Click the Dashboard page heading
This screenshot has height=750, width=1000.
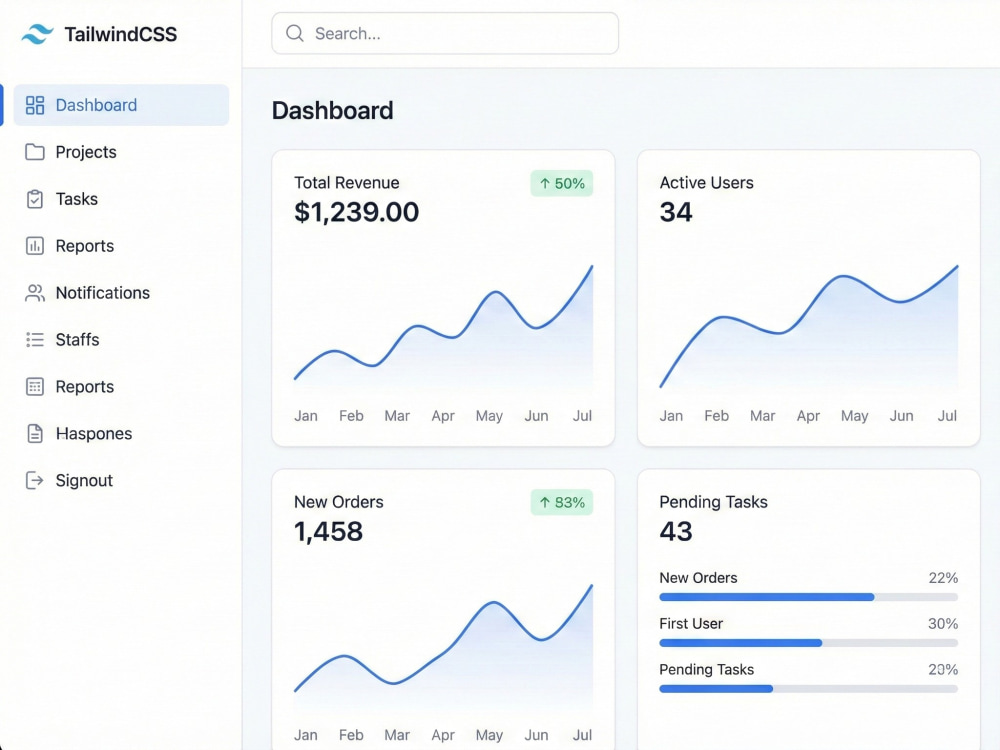click(332, 111)
